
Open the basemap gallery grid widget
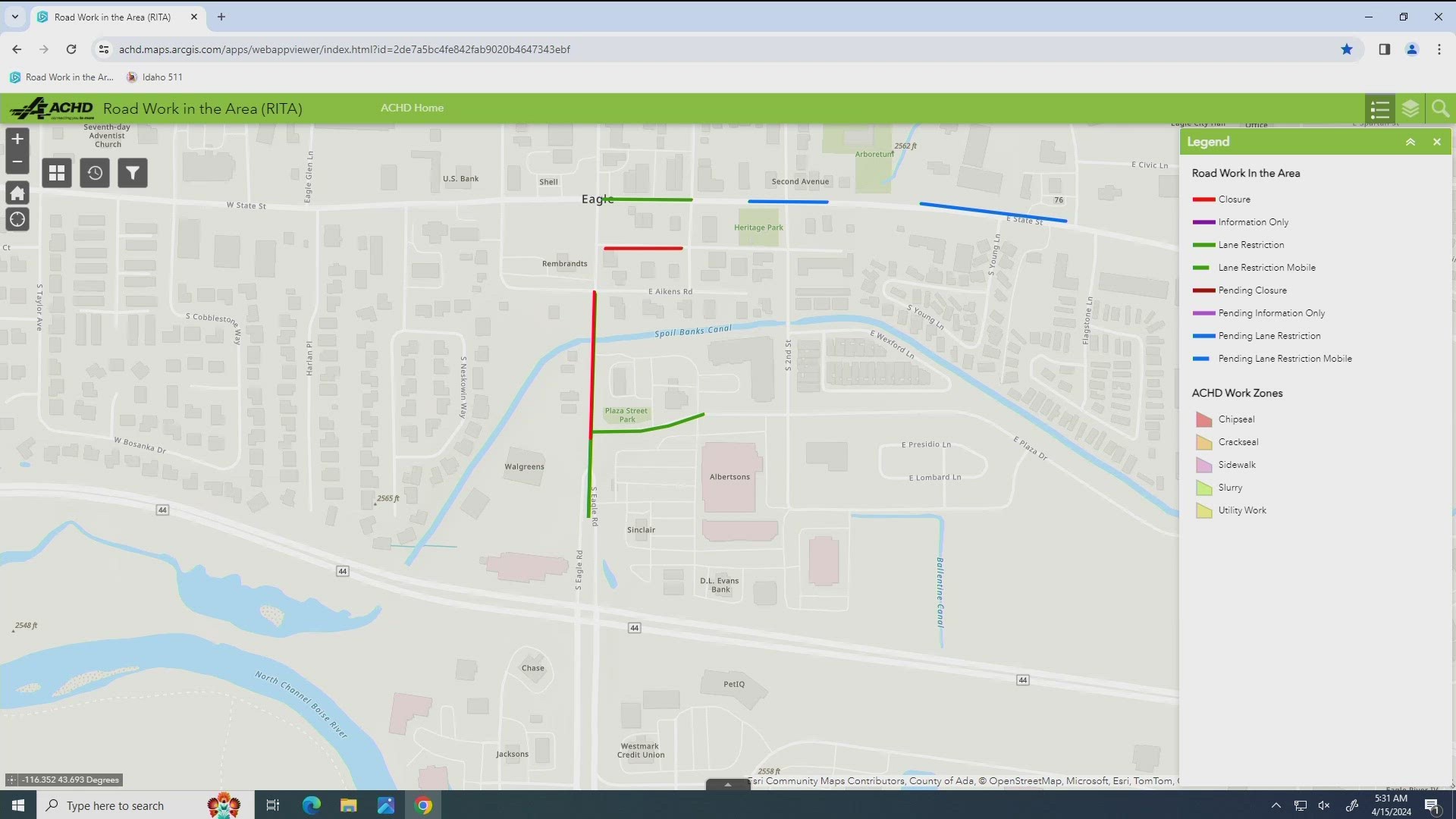click(x=57, y=173)
